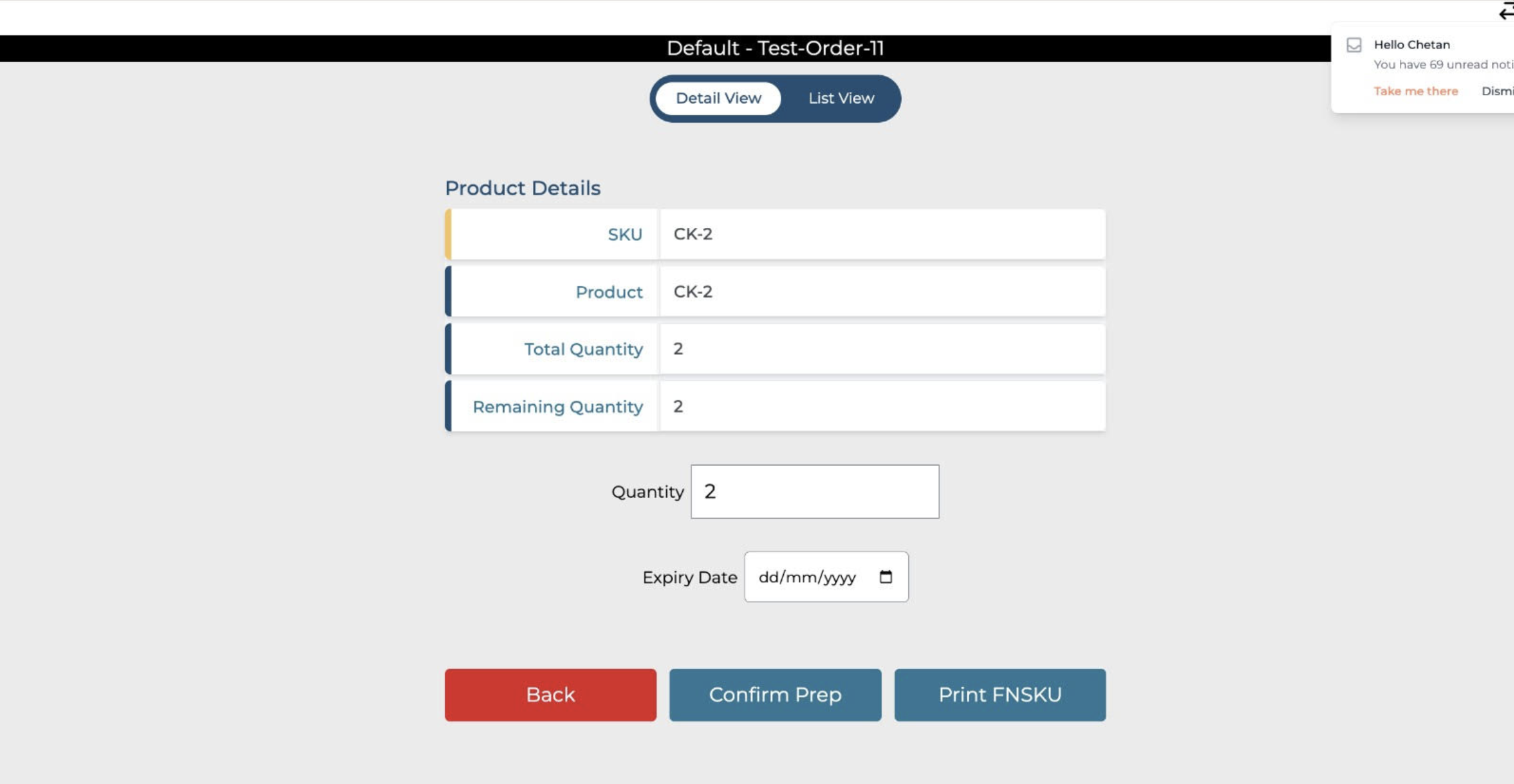Focus the Quantity input field

(814, 491)
